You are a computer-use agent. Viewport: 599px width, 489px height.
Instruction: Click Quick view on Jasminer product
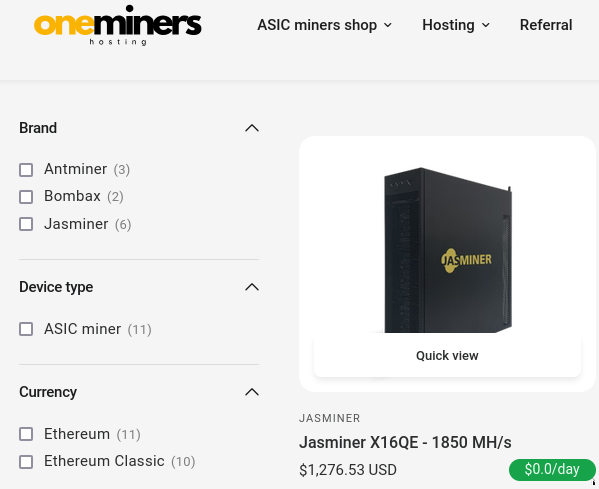[x=447, y=356]
